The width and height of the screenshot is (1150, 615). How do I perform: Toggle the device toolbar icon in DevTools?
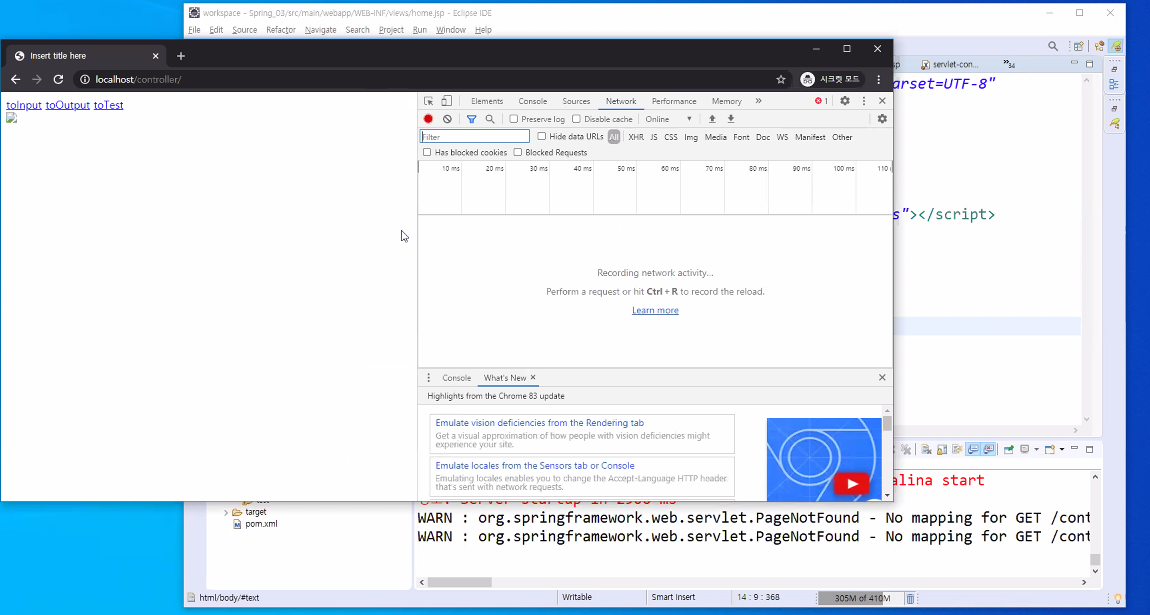446,101
